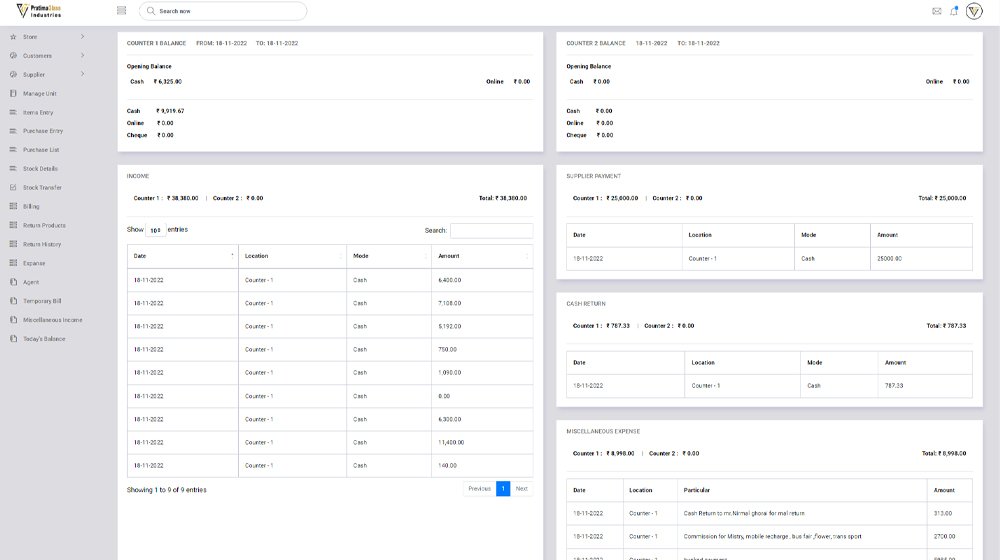This screenshot has width=1000, height=560.
Task: Open the user profile avatar
Action: (974, 11)
